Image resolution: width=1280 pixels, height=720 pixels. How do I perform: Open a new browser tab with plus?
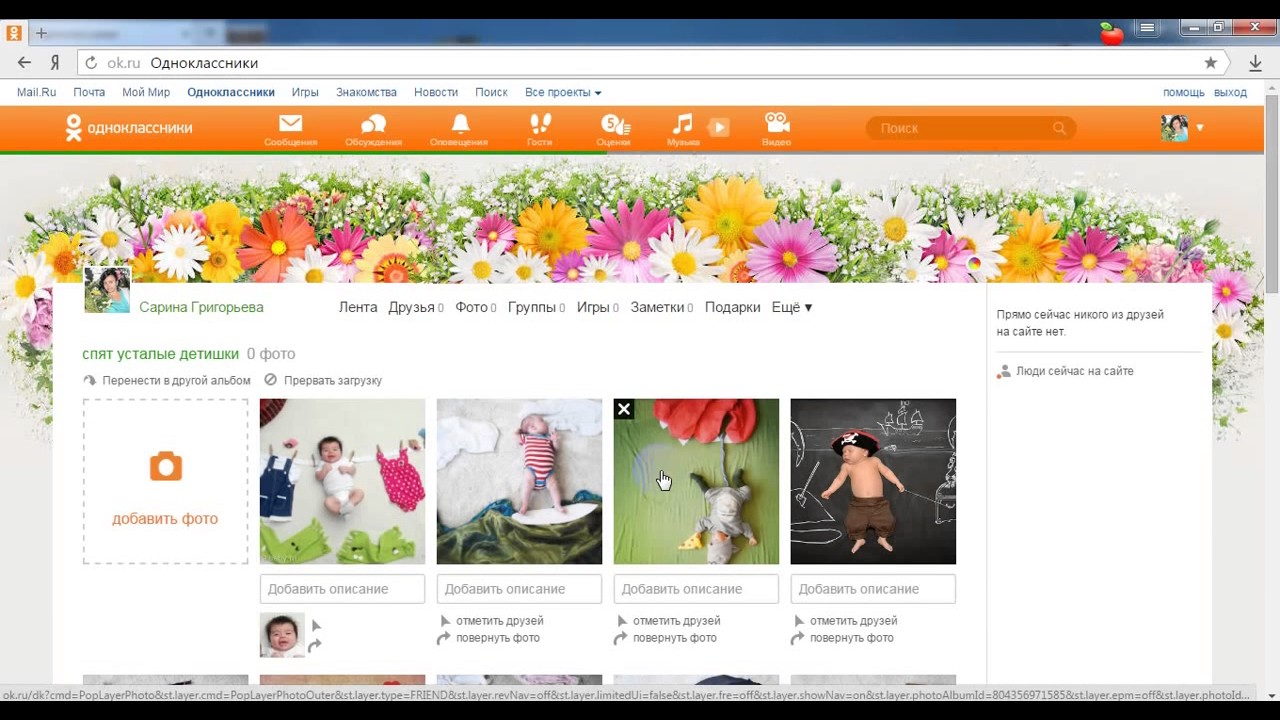pyautogui.click(x=41, y=33)
